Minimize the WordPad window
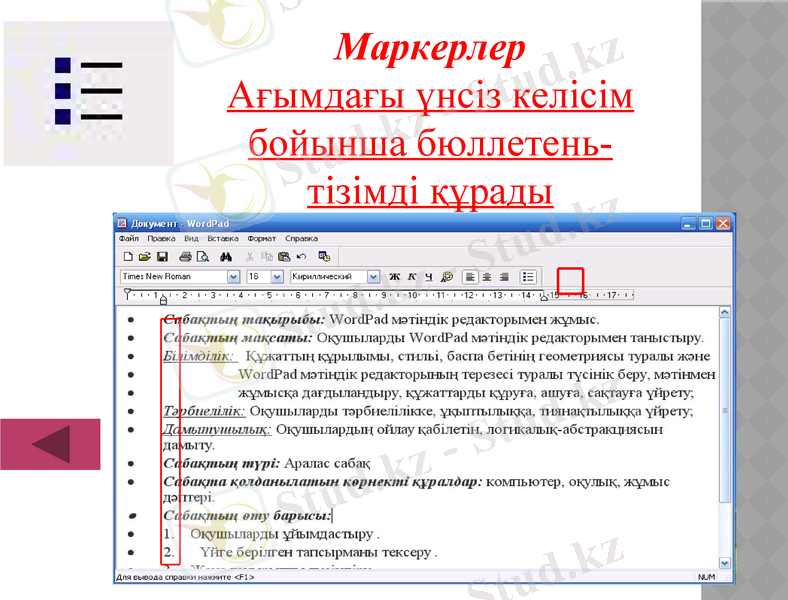788x600 pixels. tap(688, 223)
